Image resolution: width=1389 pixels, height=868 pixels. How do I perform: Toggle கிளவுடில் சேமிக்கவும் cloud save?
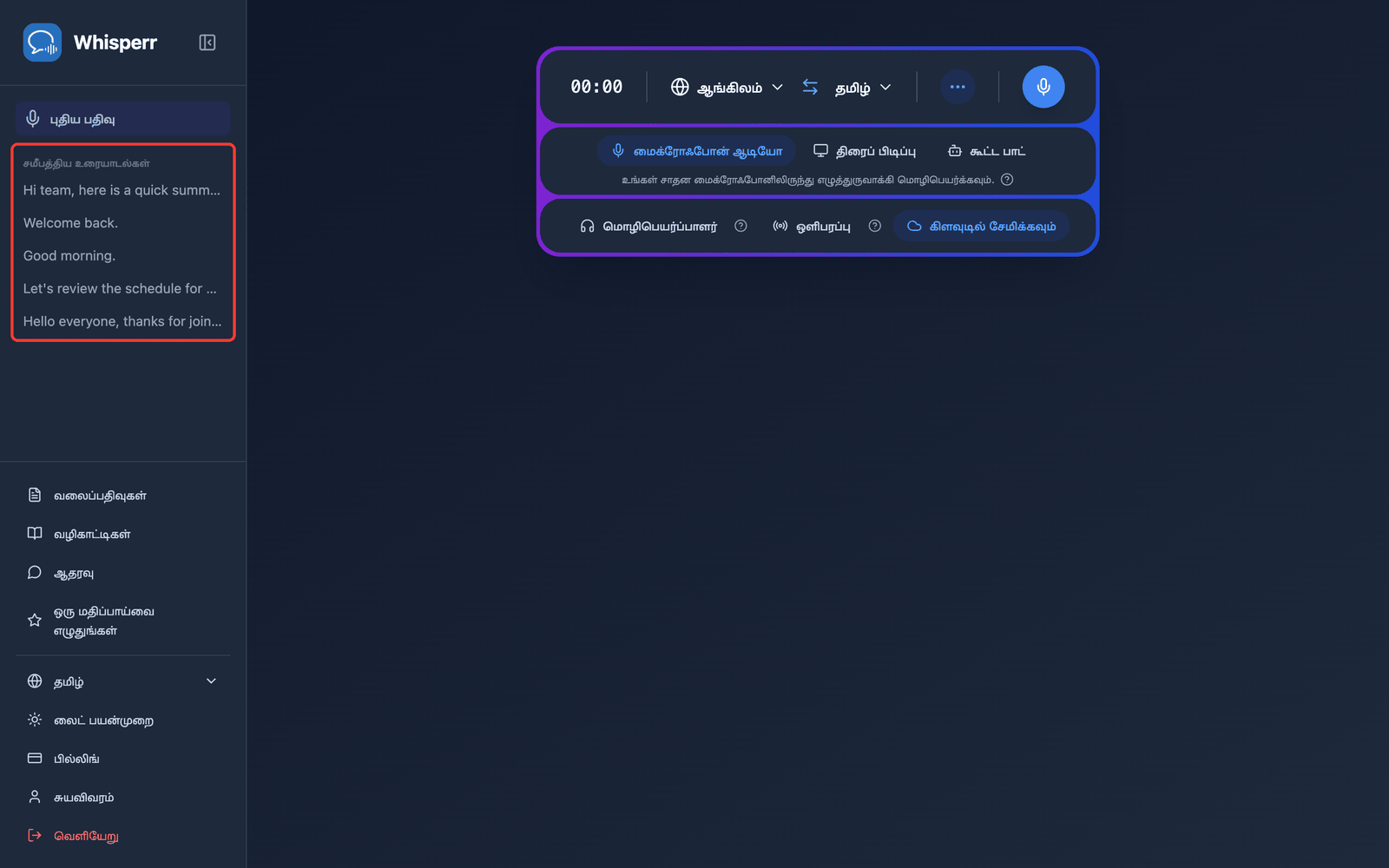(982, 226)
